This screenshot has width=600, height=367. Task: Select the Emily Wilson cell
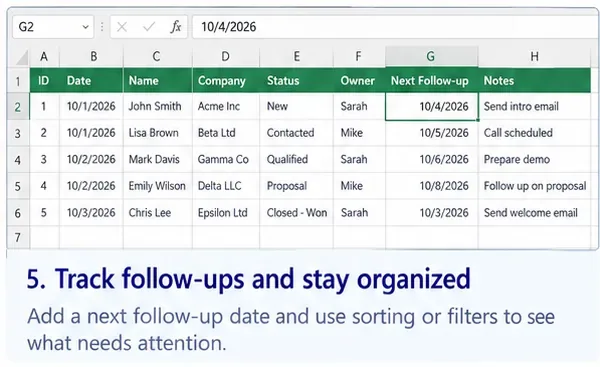[x=158, y=186]
